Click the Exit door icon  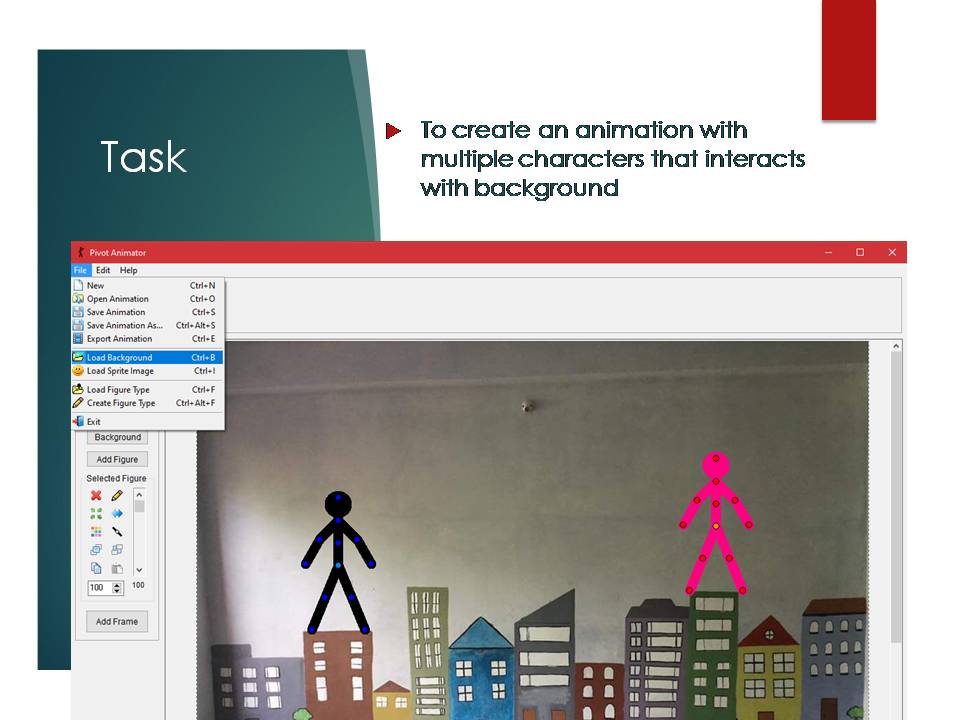tap(78, 421)
